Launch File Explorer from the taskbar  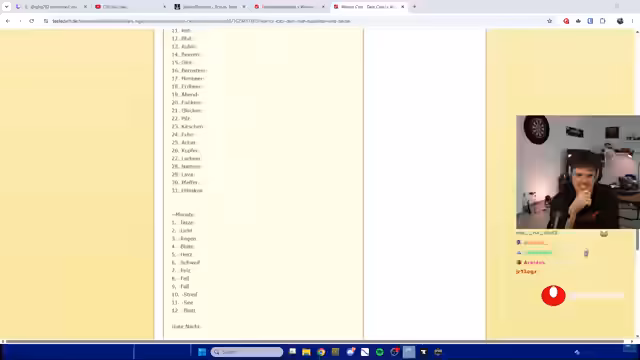pos(306,352)
